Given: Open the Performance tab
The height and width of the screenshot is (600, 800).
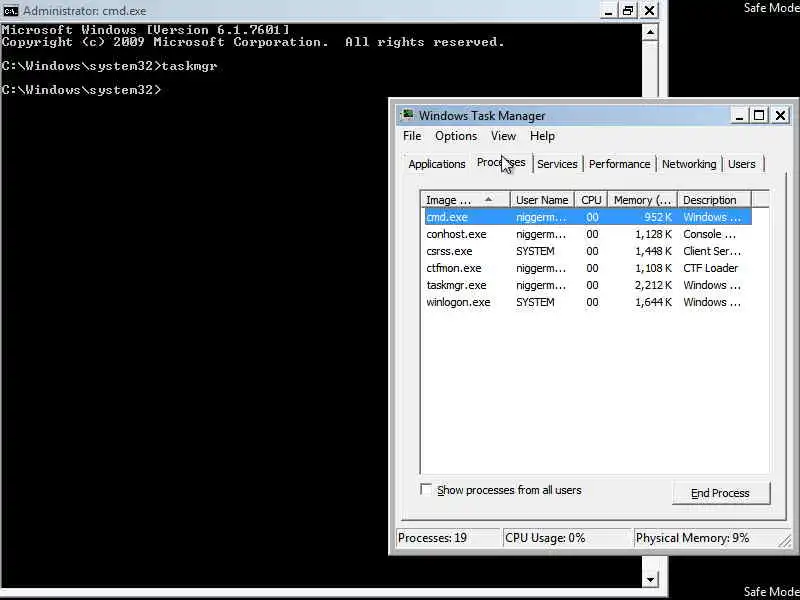Looking at the screenshot, I should (x=619, y=164).
